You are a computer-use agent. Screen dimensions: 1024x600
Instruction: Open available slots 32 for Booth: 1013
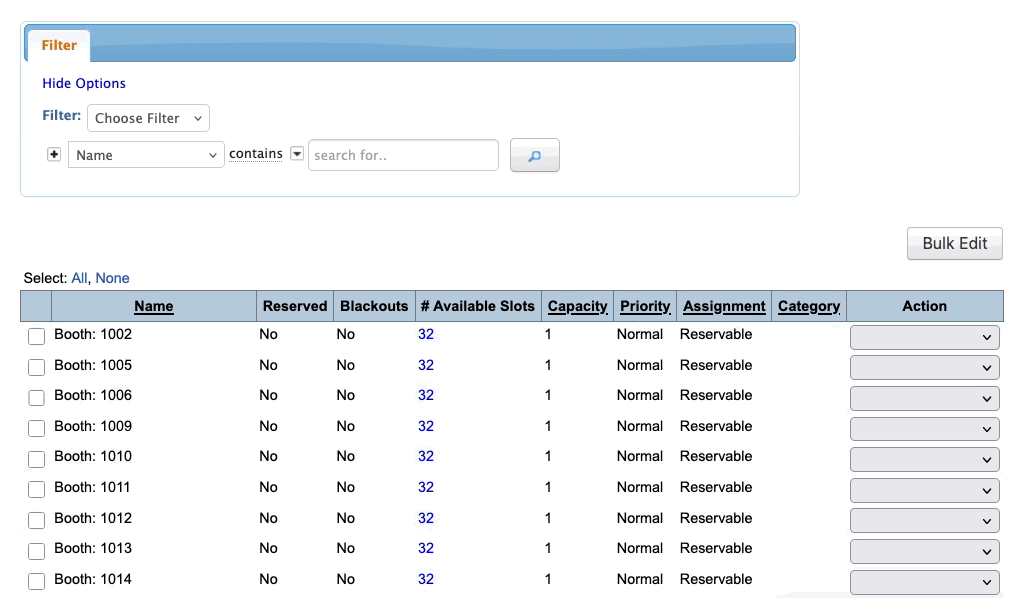pyautogui.click(x=426, y=548)
